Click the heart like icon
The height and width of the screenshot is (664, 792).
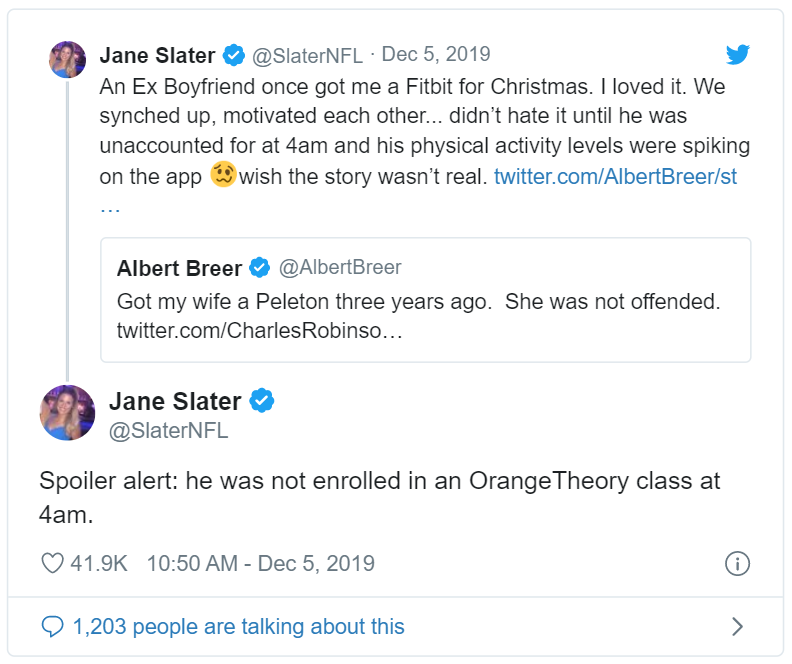(52, 563)
